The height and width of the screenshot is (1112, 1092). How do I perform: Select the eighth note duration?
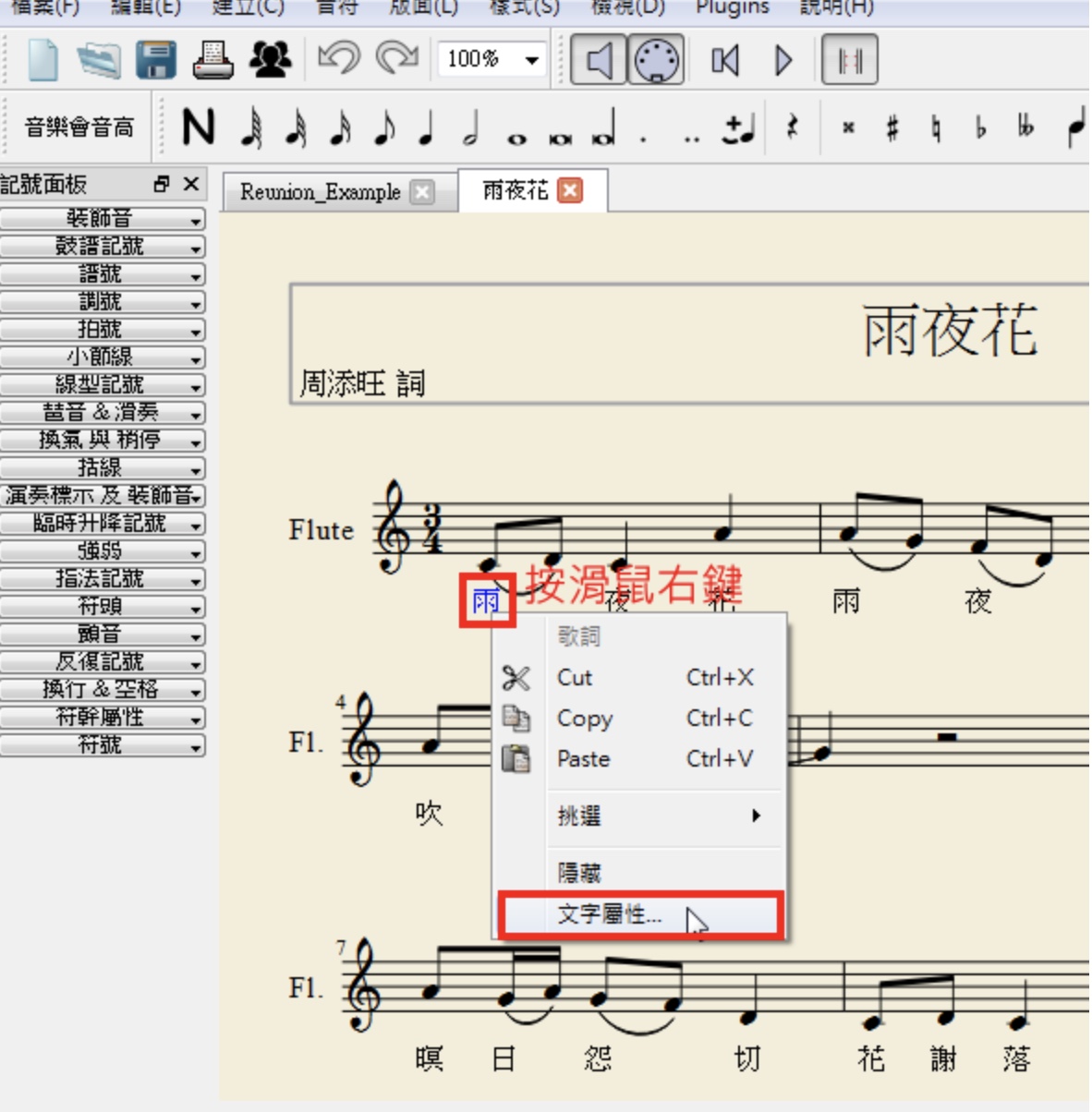(x=384, y=127)
